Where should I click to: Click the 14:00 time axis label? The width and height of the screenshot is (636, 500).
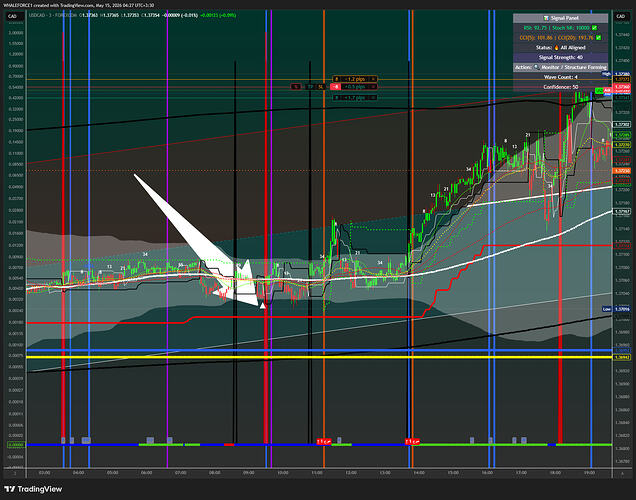tap(419, 473)
